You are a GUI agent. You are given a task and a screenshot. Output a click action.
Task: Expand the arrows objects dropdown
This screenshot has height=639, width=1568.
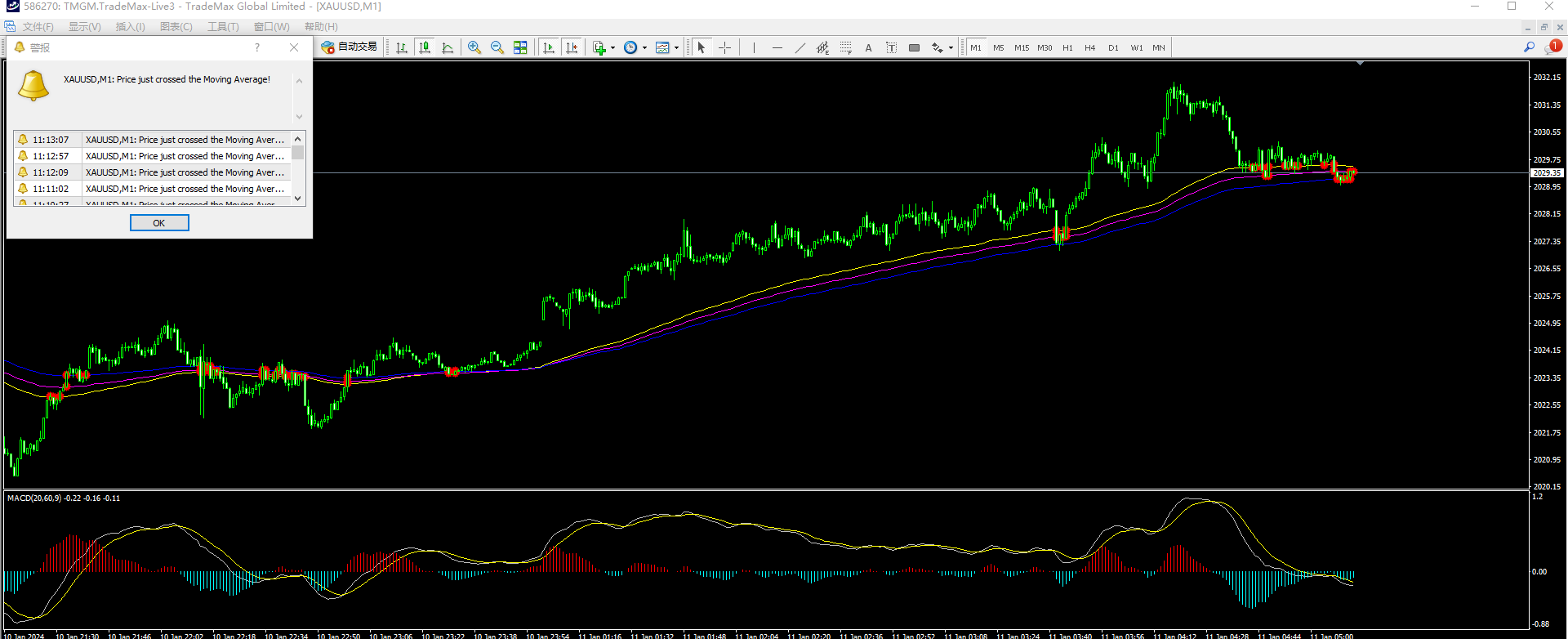pyautogui.click(x=951, y=47)
